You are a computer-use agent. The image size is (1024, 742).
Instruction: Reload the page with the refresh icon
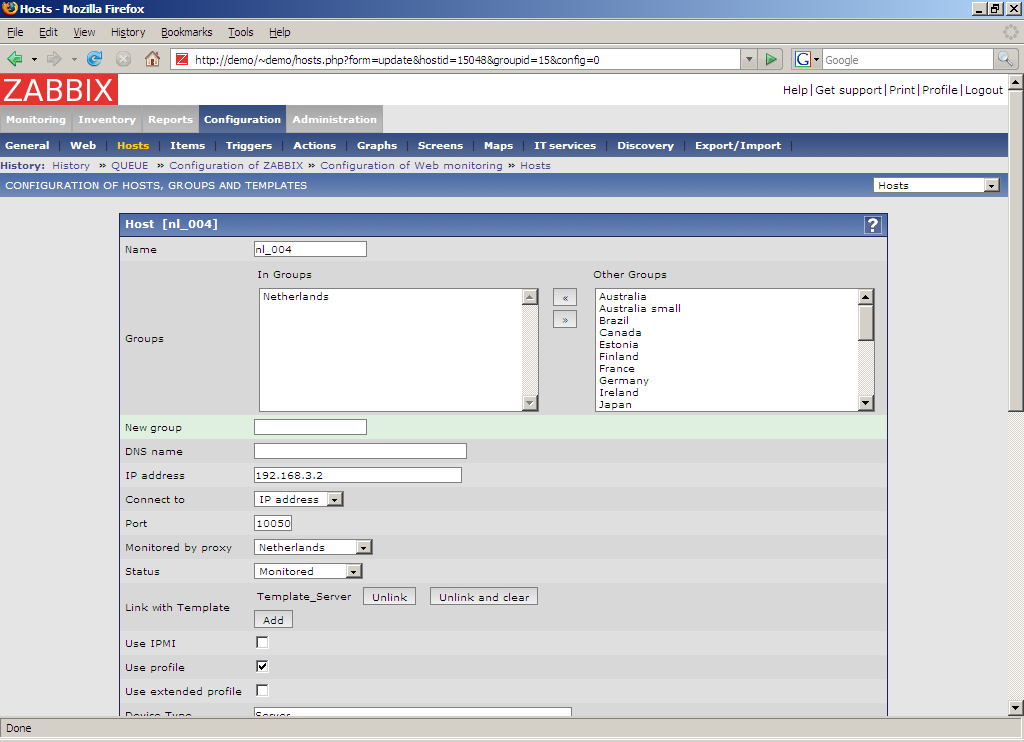point(95,59)
